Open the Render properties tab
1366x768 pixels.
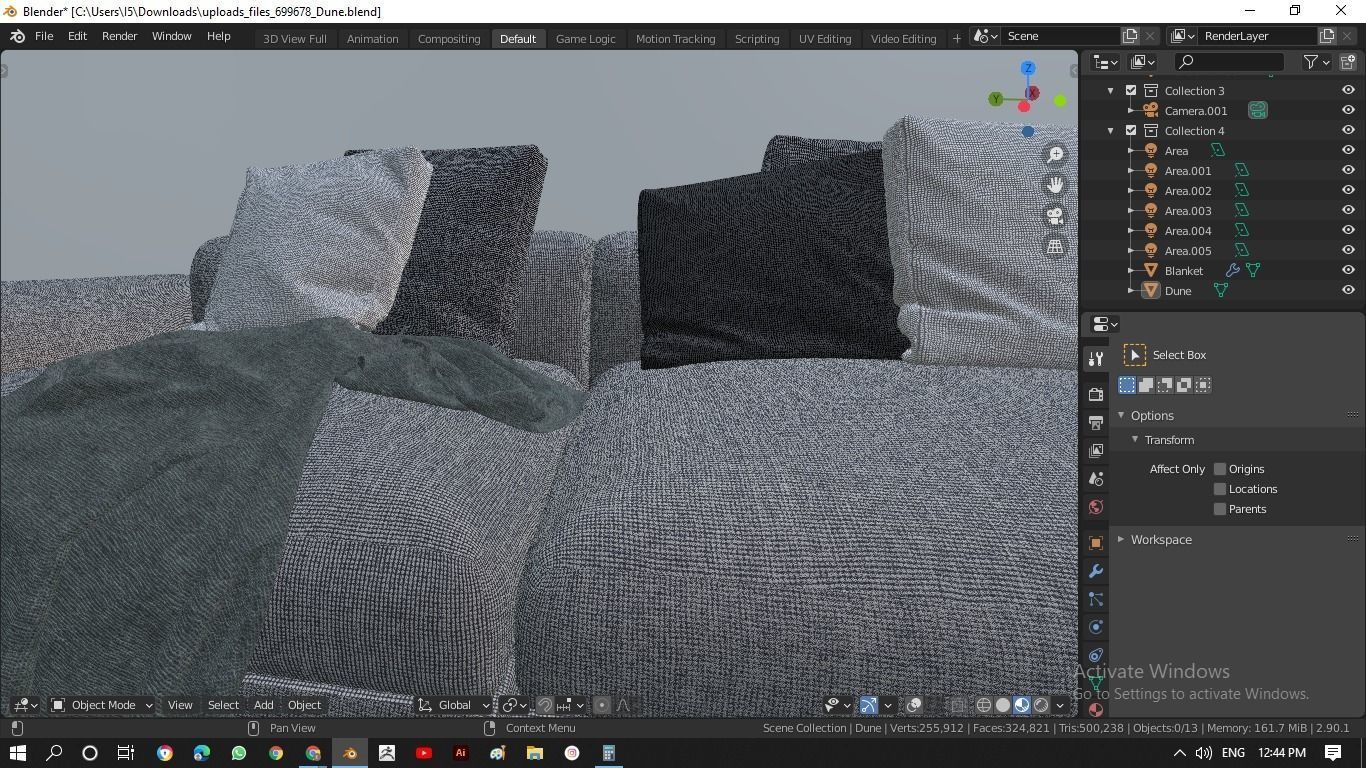(x=1096, y=395)
